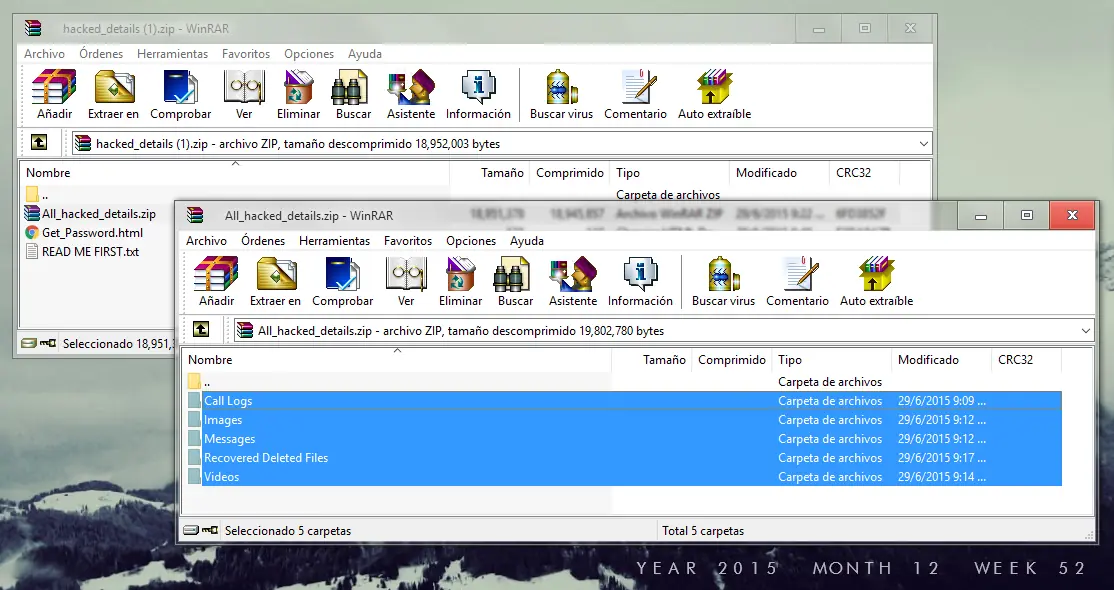Select the Recovered Deleted Files folder
The height and width of the screenshot is (590, 1114).
pos(266,458)
